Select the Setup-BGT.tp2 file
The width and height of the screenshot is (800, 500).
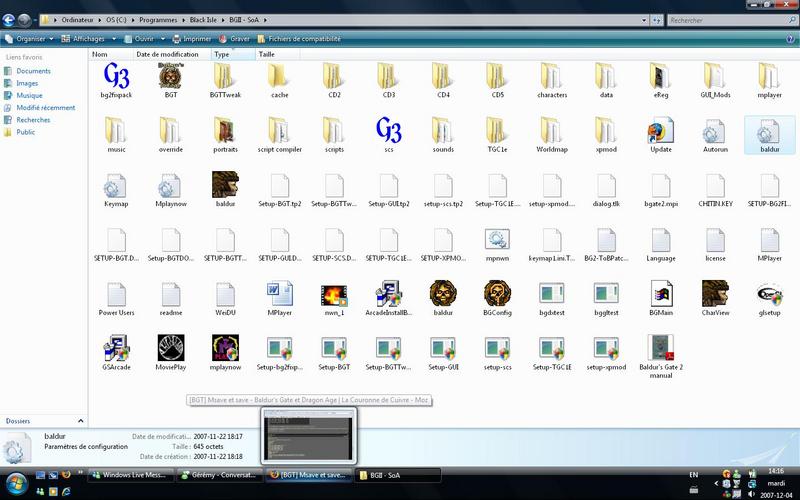click(x=280, y=190)
